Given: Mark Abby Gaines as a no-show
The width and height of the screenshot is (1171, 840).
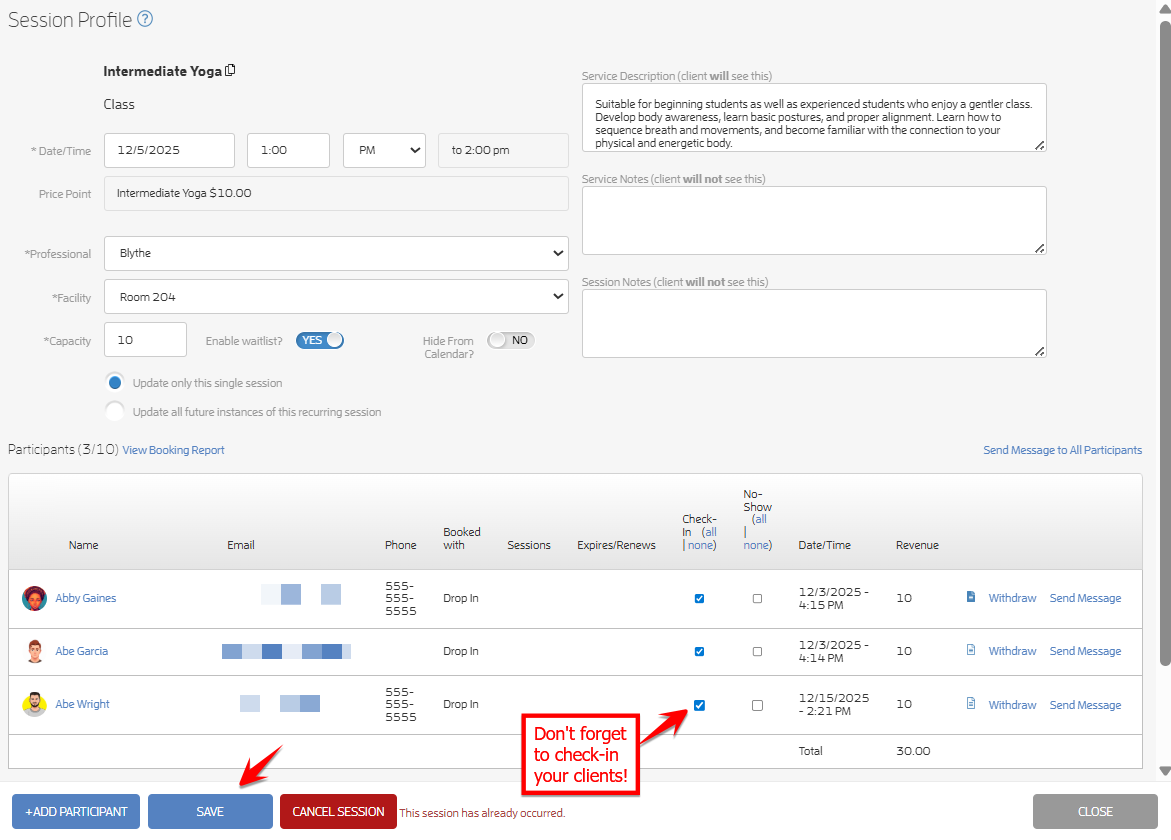Looking at the screenshot, I should [757, 599].
